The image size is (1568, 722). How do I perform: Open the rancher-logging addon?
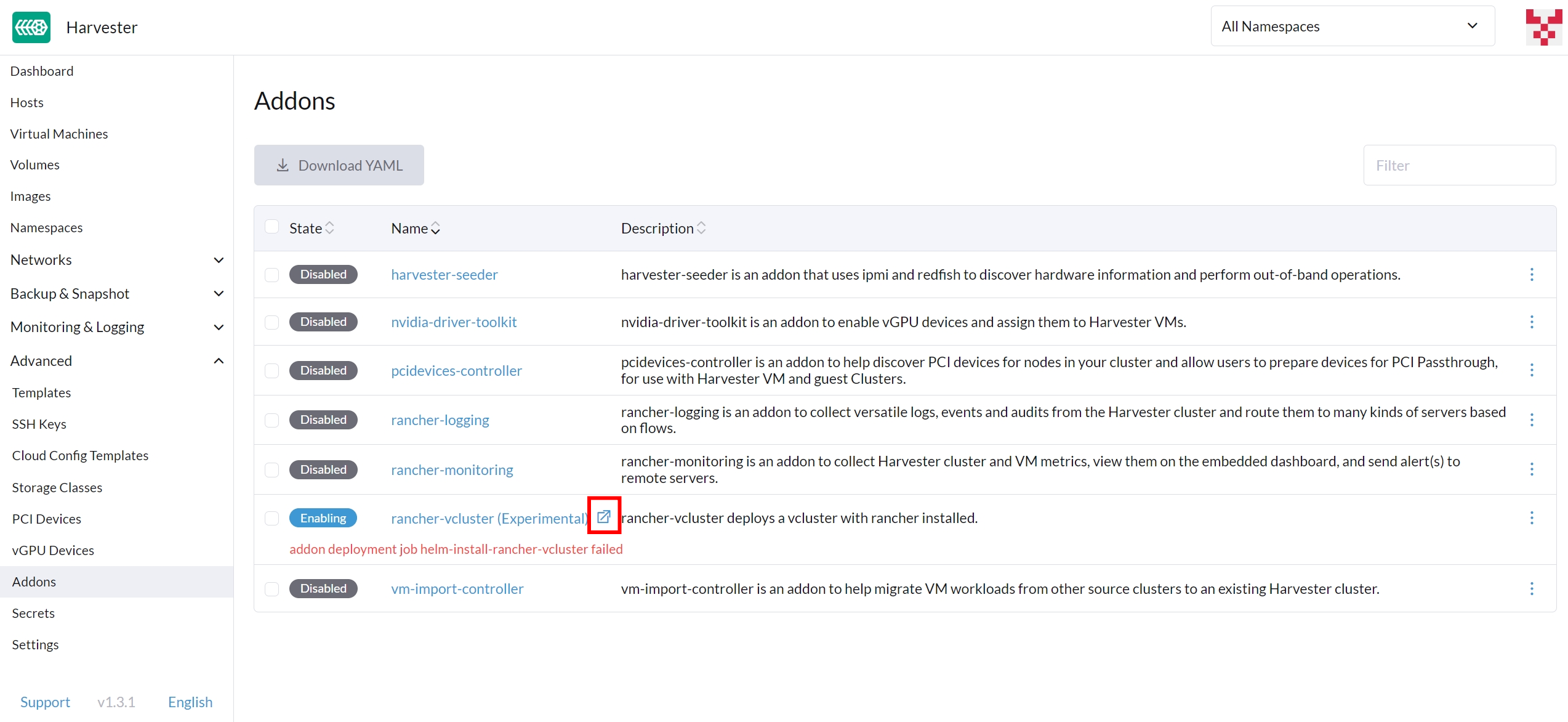[440, 420]
